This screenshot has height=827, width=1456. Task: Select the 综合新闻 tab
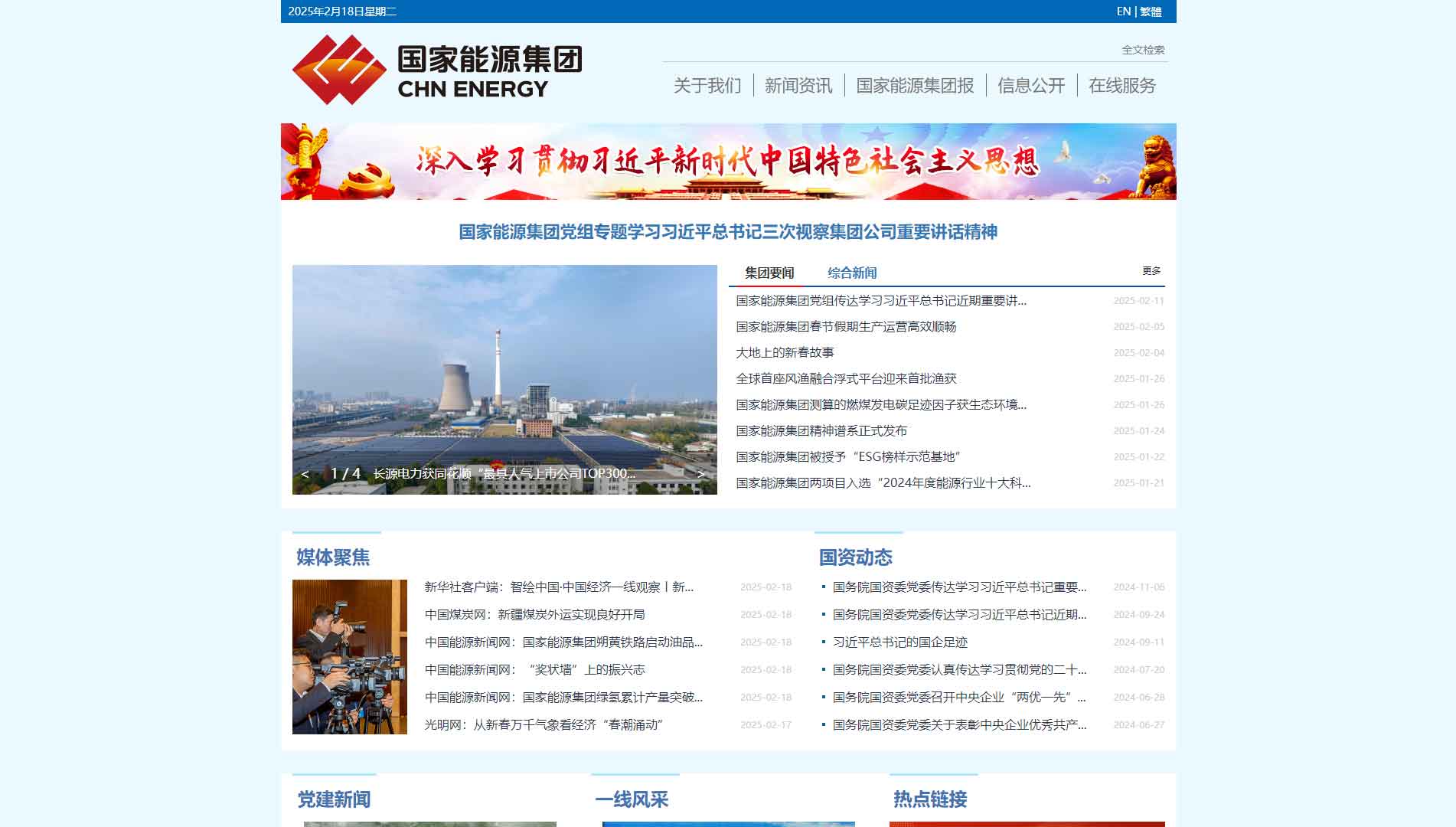point(852,273)
